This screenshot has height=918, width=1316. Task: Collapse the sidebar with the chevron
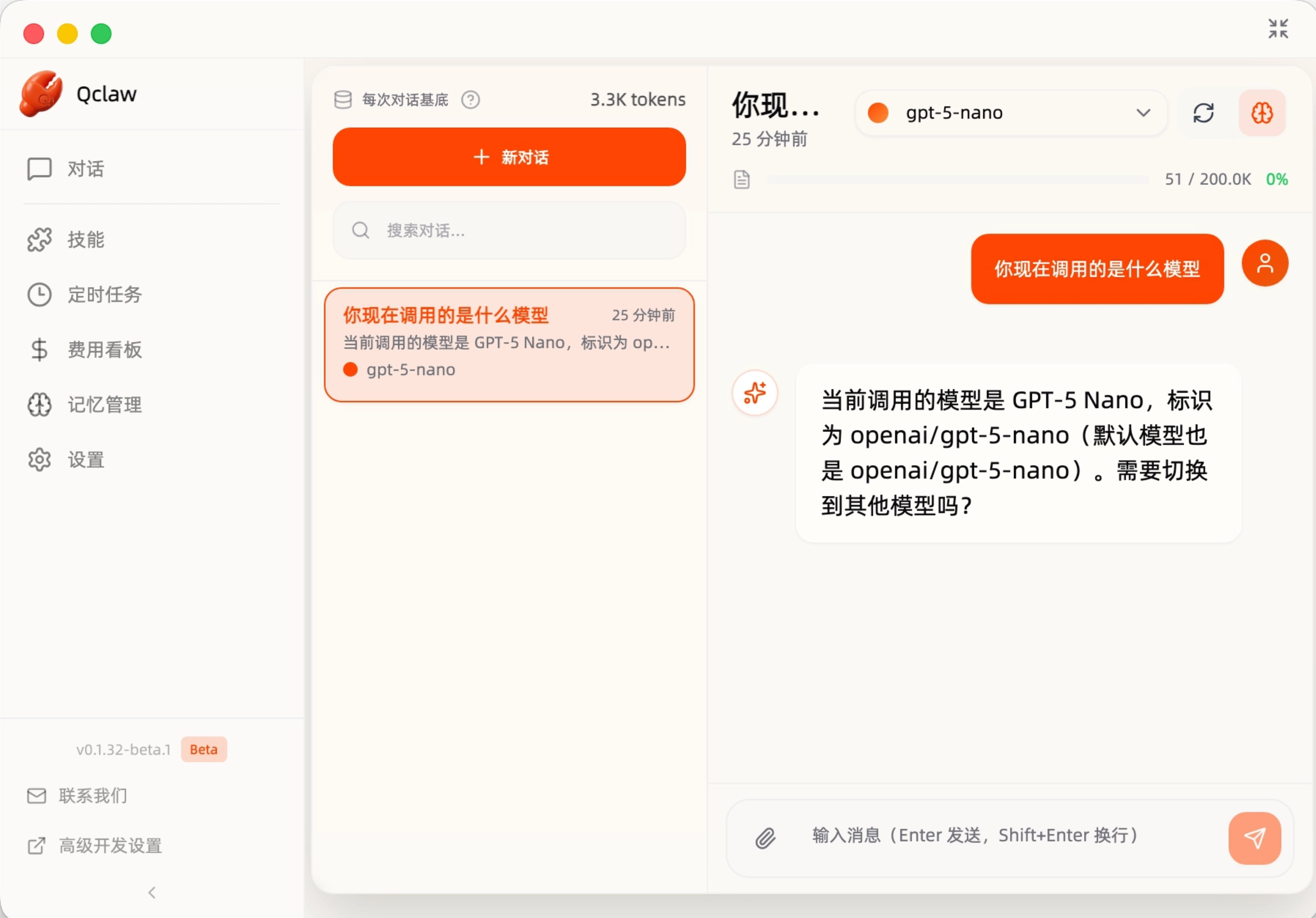(x=151, y=892)
